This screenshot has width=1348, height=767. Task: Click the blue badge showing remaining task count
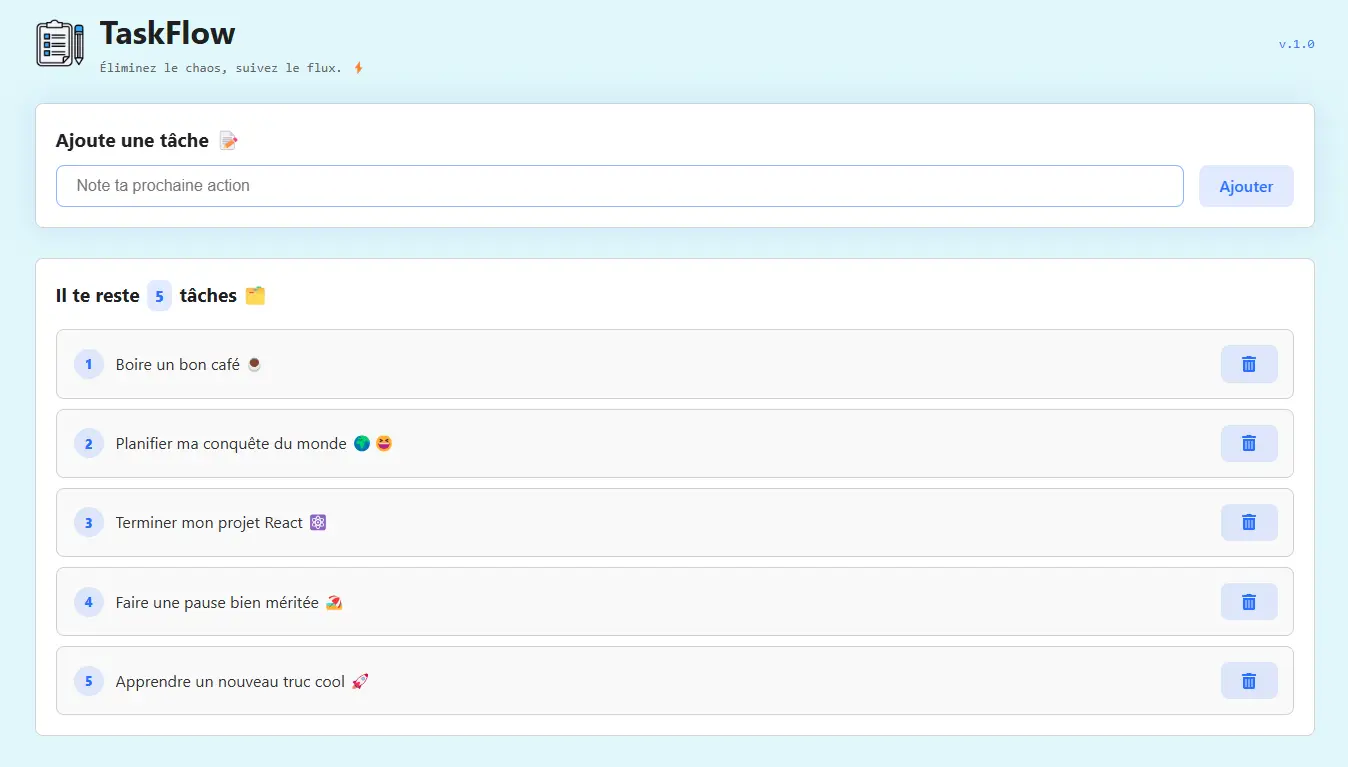coord(159,295)
